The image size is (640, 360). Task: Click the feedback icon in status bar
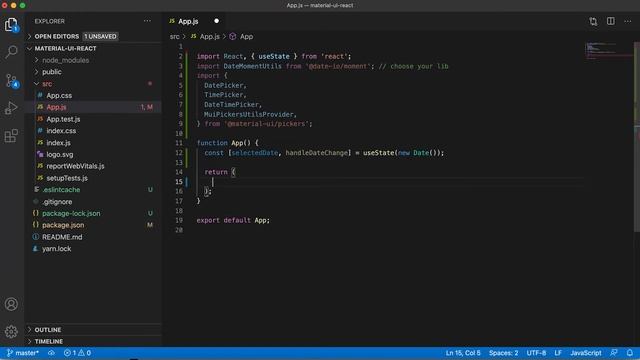[x=614, y=353]
